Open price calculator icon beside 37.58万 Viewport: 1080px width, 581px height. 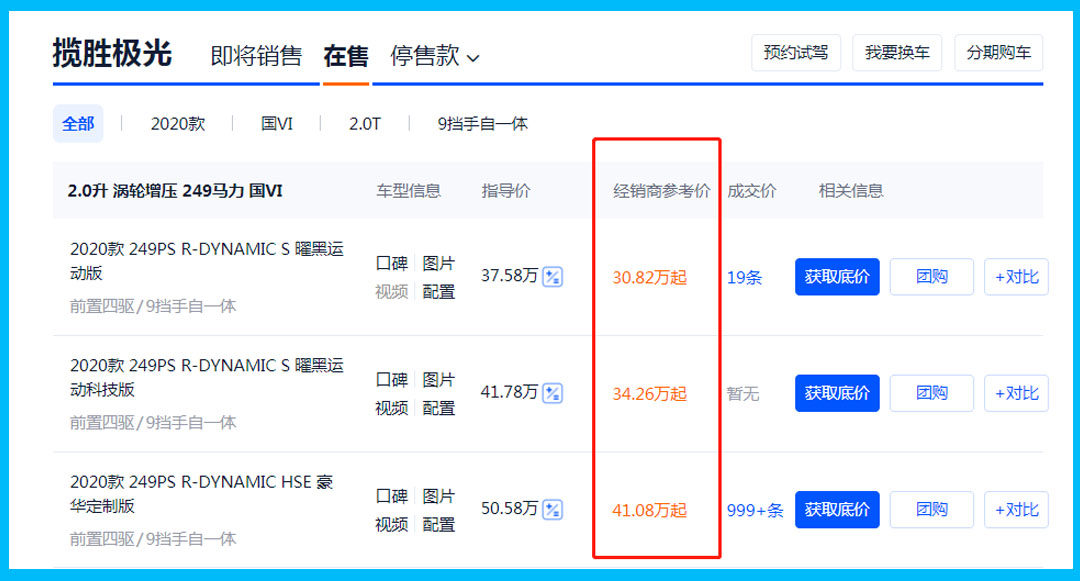click(552, 277)
